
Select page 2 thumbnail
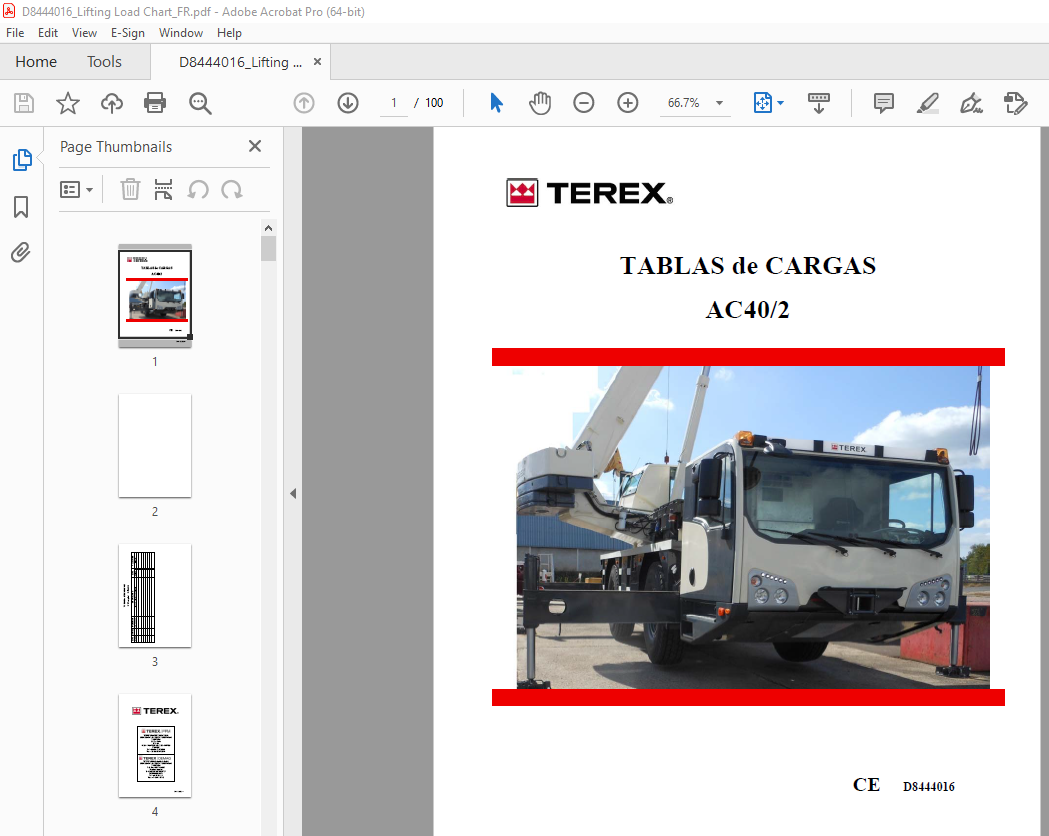click(155, 445)
